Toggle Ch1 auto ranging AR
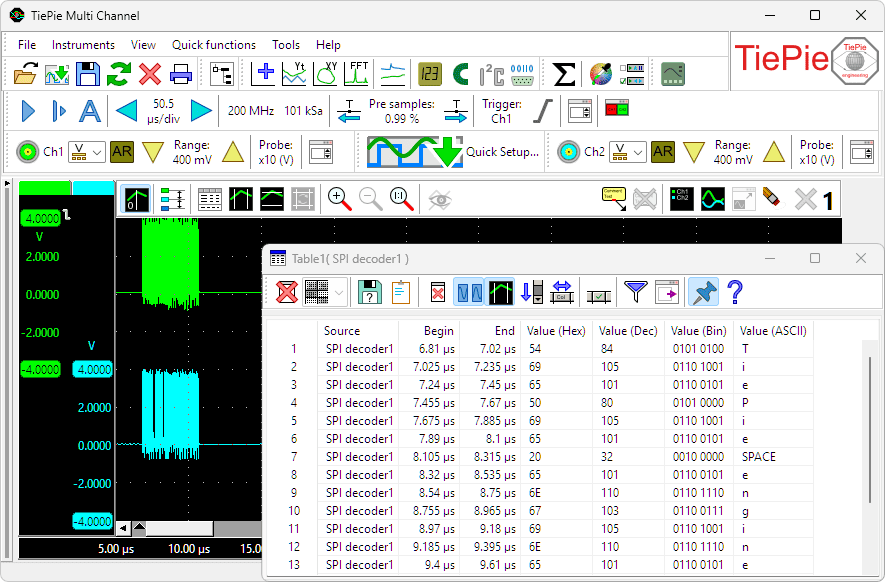 (x=122, y=152)
